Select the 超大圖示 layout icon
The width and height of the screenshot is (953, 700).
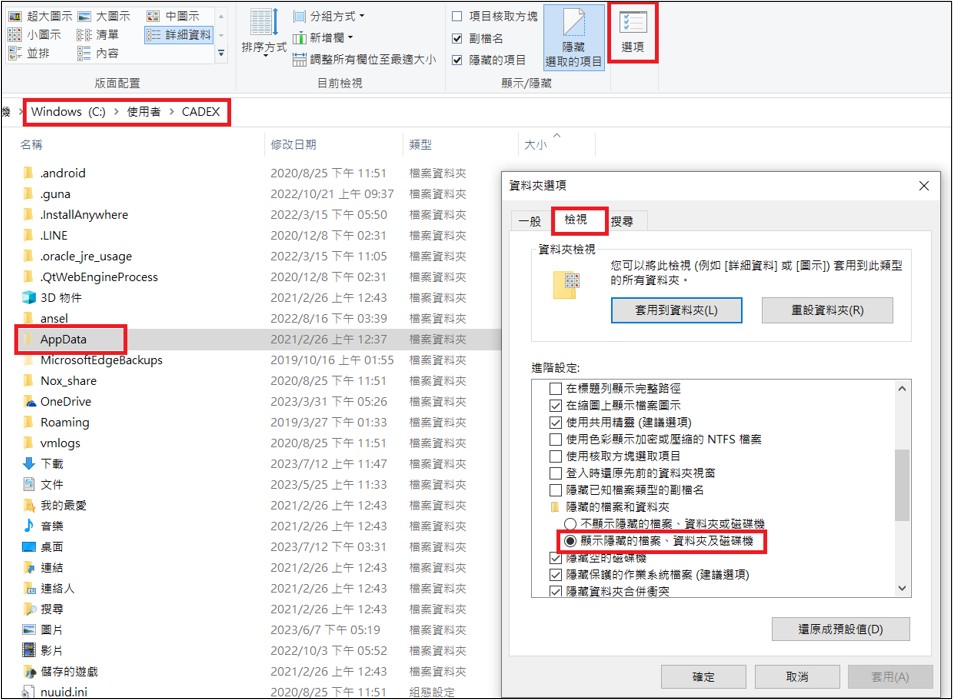14,16
